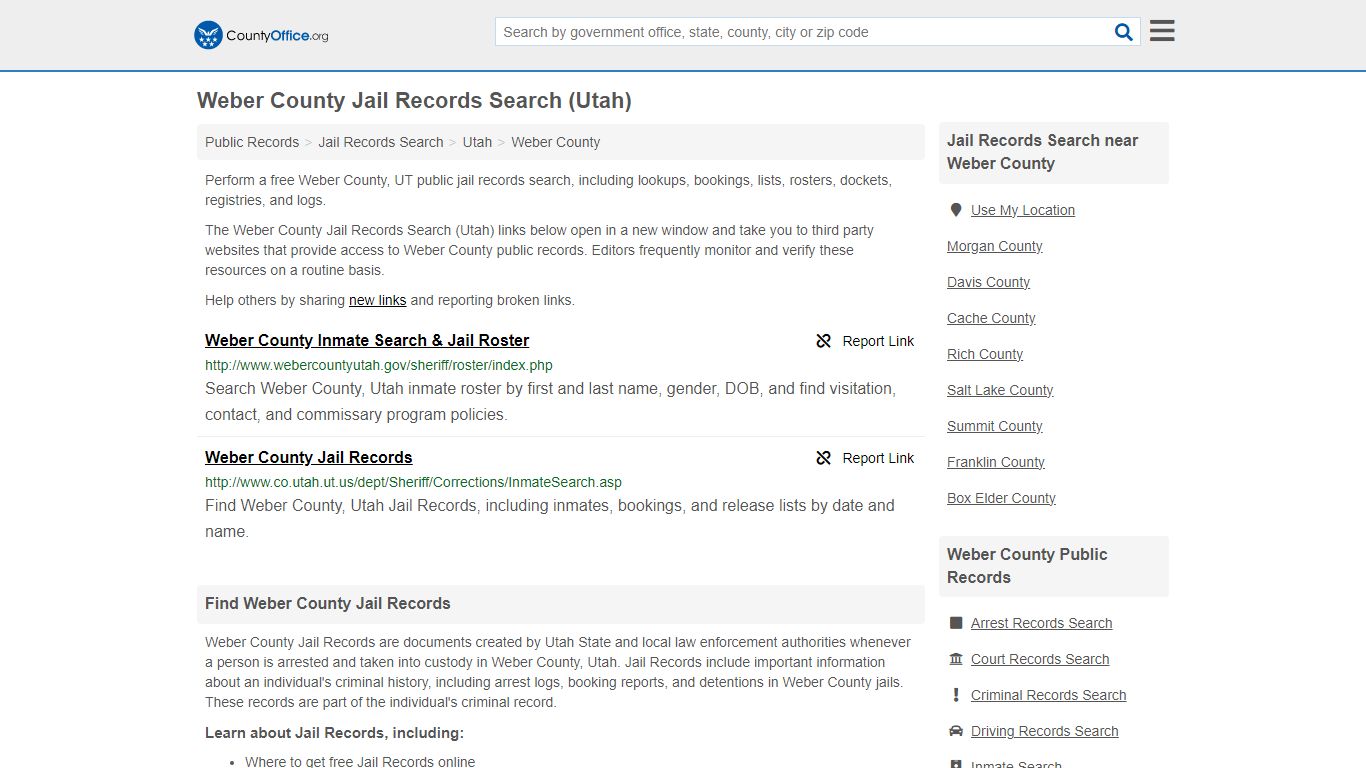Open Summit County jail records
1366x768 pixels.
coord(995,426)
